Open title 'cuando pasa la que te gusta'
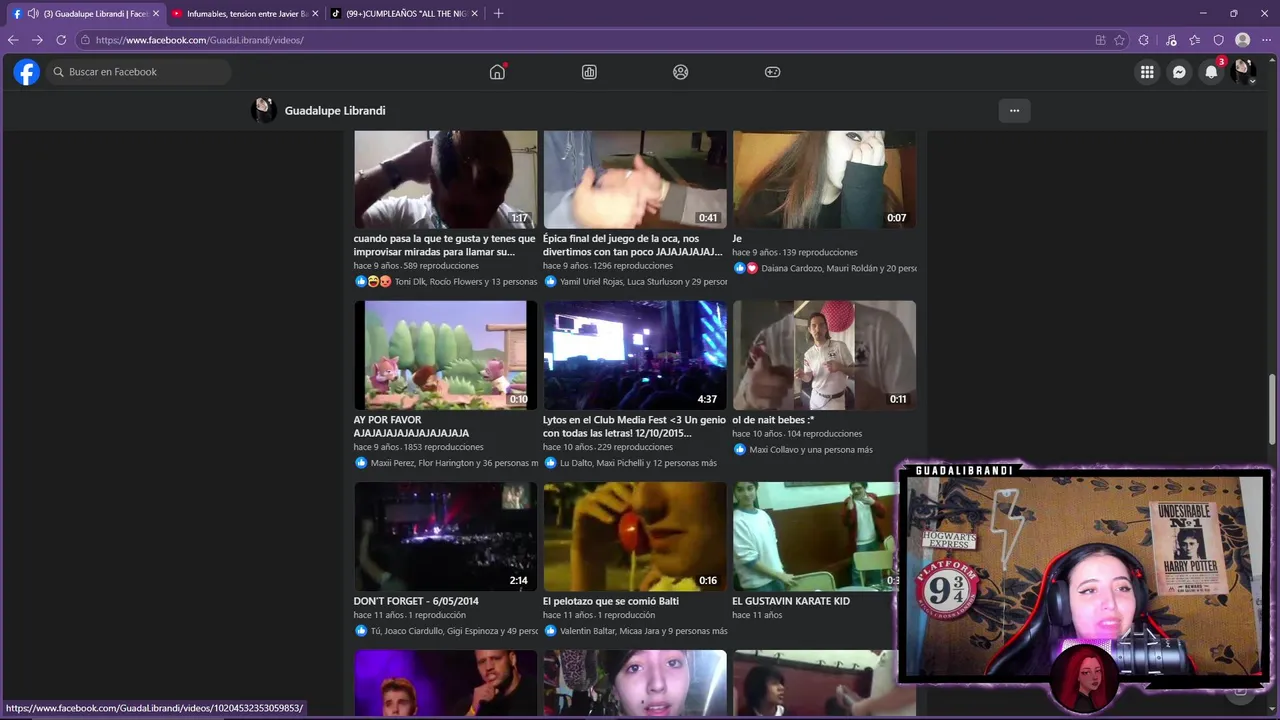1280x720 pixels. click(x=444, y=245)
